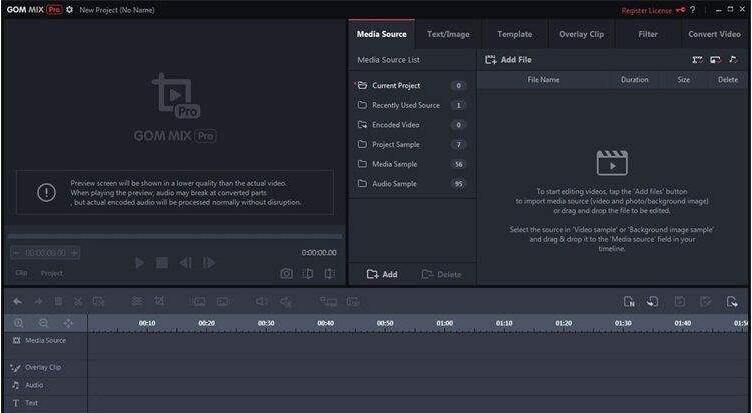Open the settings gear next to GOM MIX Pro
The width and height of the screenshot is (752, 413).
[x=70, y=10]
